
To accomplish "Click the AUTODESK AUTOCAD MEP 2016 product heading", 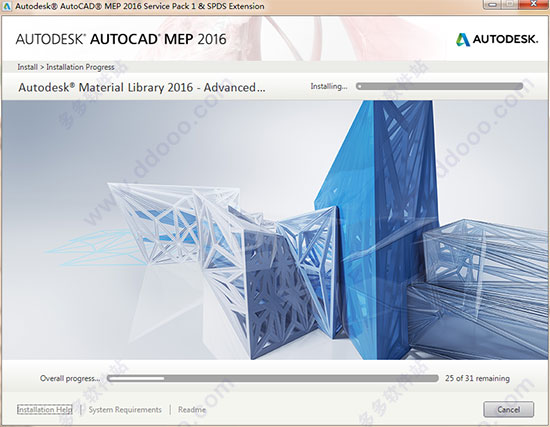I will tap(121, 39).
